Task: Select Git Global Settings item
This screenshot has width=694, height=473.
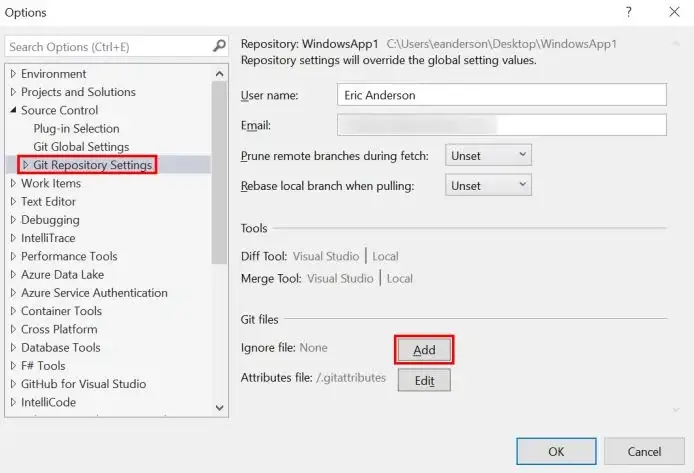Action: point(81,147)
